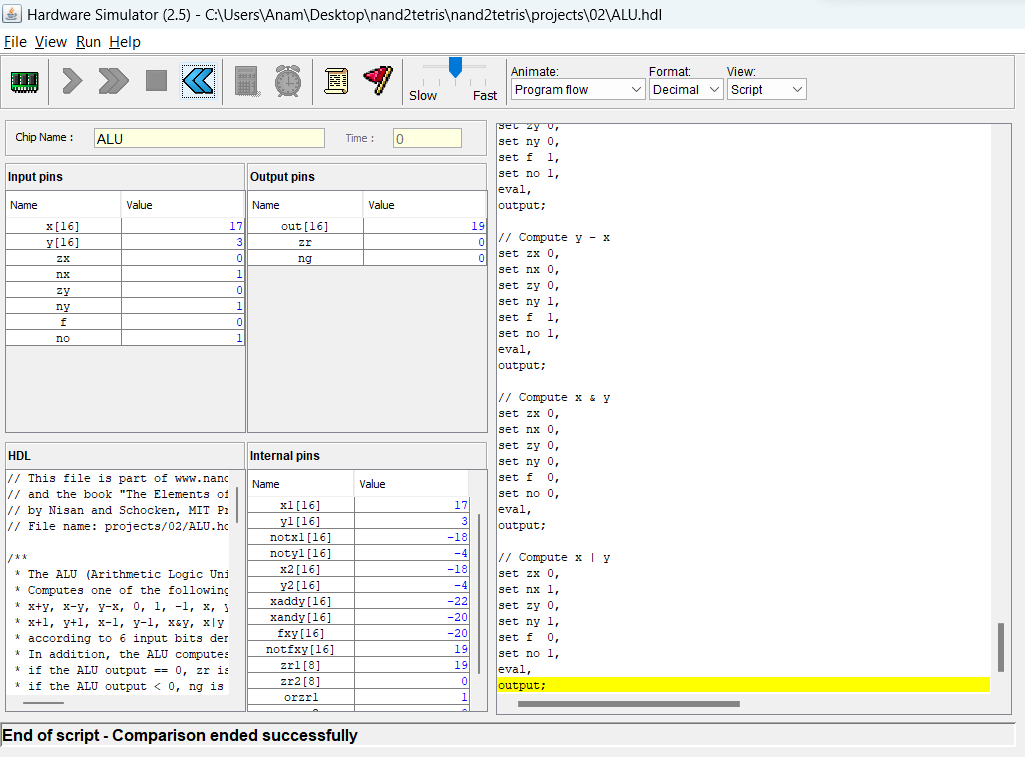Click the Chip Name field showing ALU
This screenshot has width=1025, height=757.
[209, 137]
